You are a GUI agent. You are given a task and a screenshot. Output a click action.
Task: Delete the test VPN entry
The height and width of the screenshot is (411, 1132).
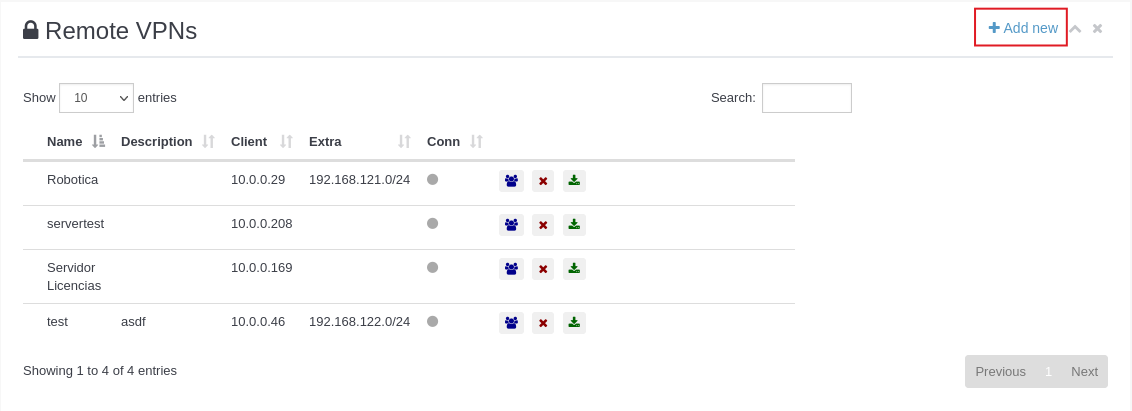(x=543, y=323)
